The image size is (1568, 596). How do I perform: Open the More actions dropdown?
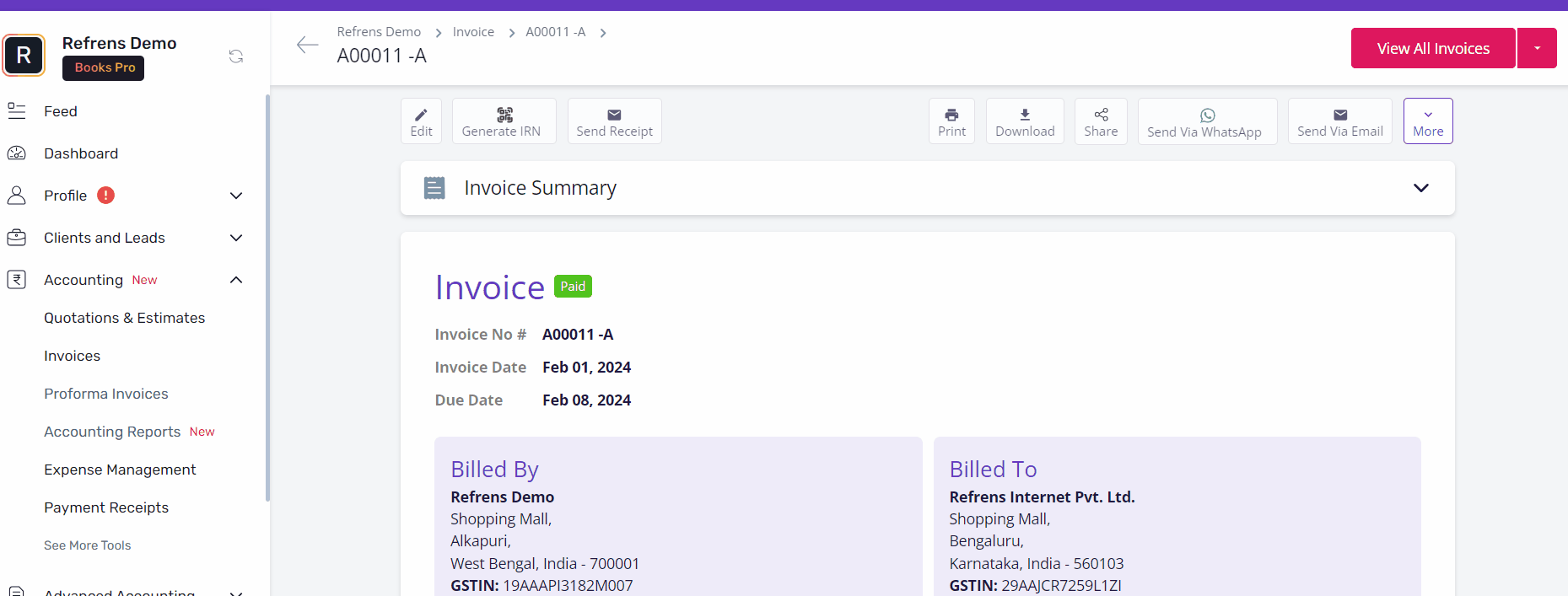point(1428,121)
